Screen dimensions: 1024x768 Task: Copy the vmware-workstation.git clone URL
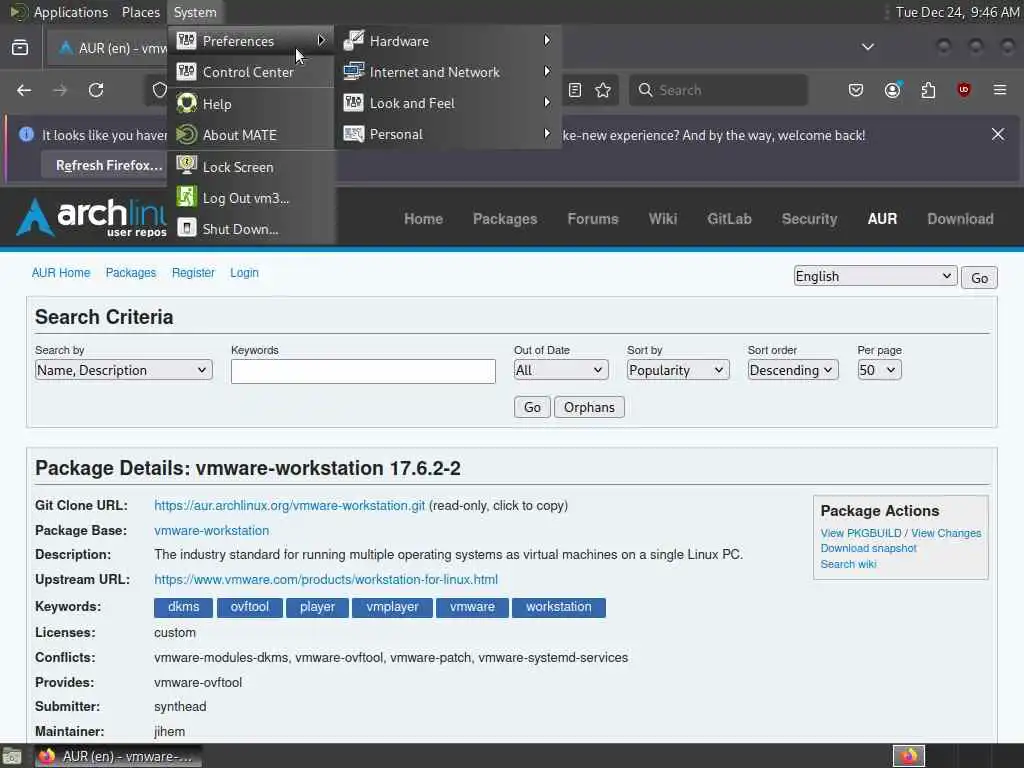(289, 505)
